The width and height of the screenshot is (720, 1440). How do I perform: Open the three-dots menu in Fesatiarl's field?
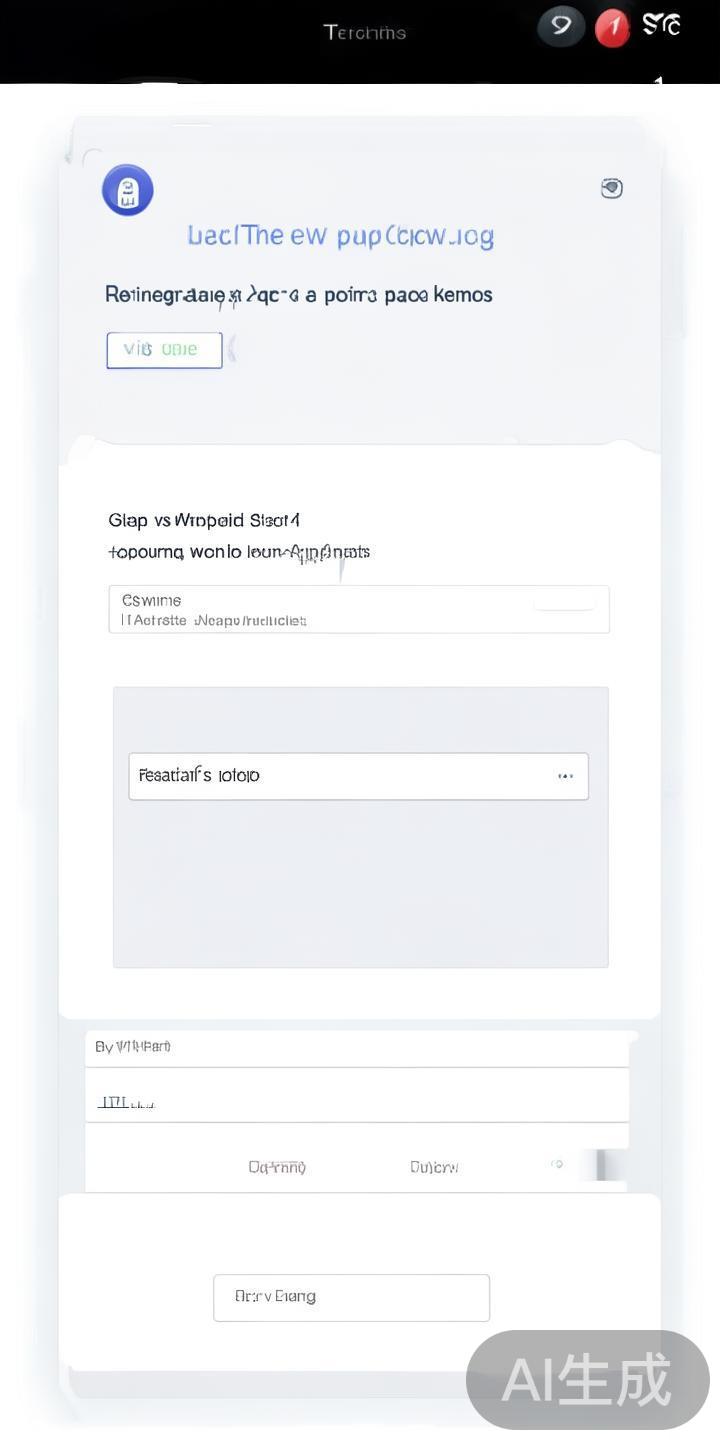[565, 776]
